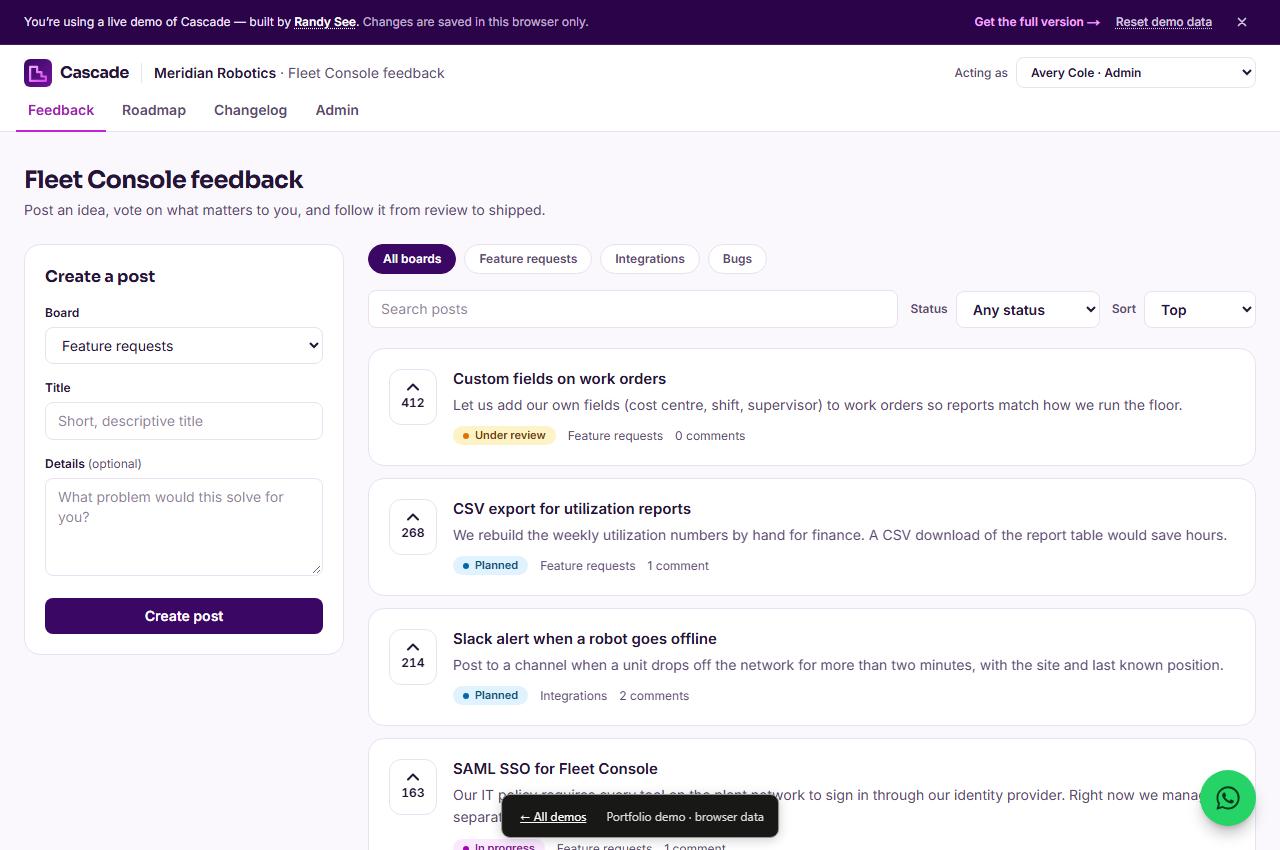Upvote the Slack alert when robot goes offline post
The width and height of the screenshot is (1280, 850).
coord(413,657)
